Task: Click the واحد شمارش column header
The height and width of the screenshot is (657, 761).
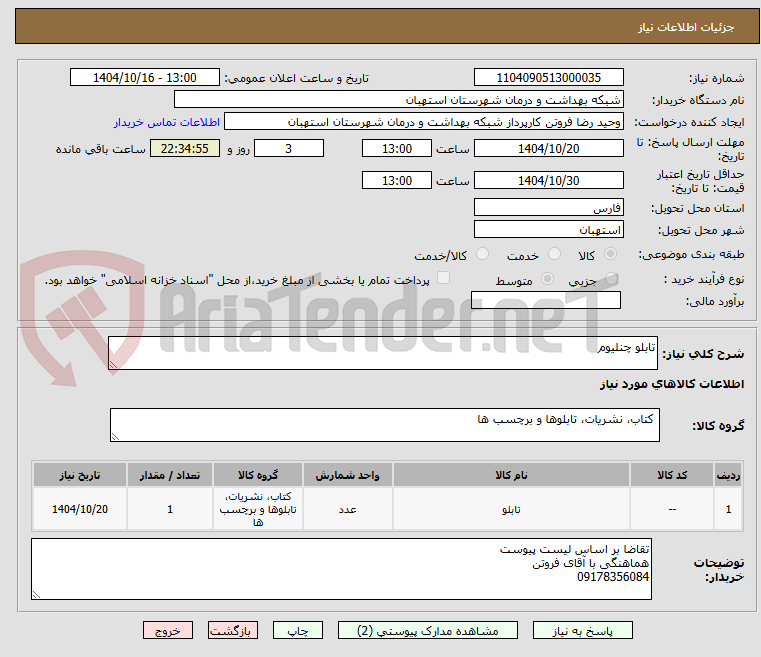Action: 347,475
